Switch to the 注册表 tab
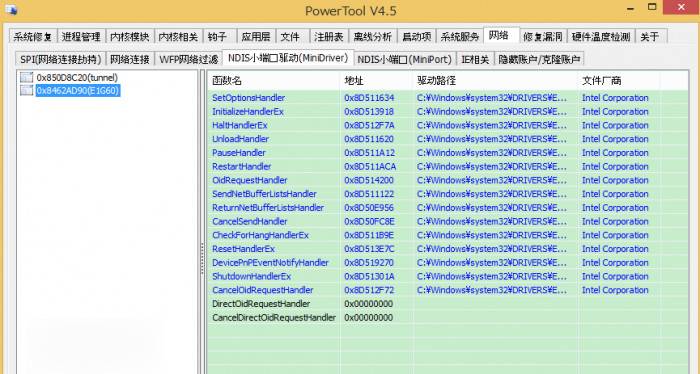 [x=329, y=37]
